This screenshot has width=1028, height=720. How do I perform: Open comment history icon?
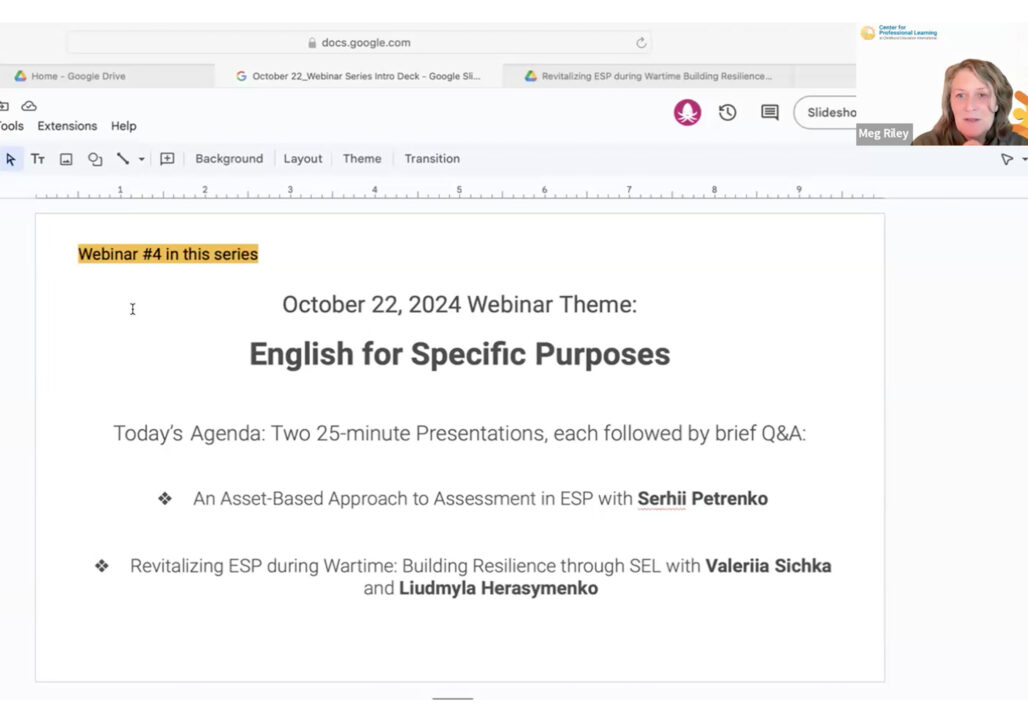click(768, 113)
